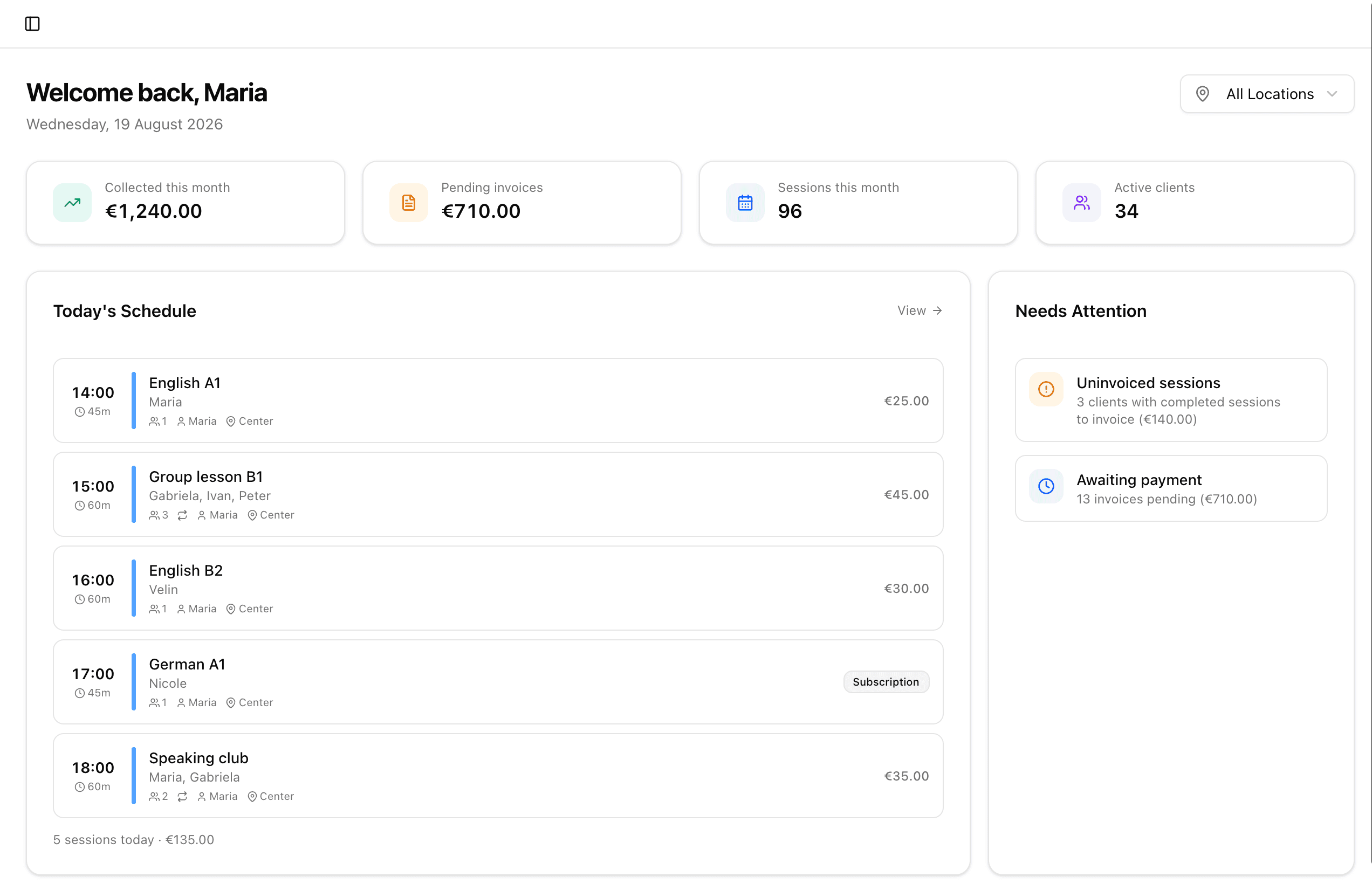
Task: Open the Pending invoices €710.00 card
Action: point(522,203)
